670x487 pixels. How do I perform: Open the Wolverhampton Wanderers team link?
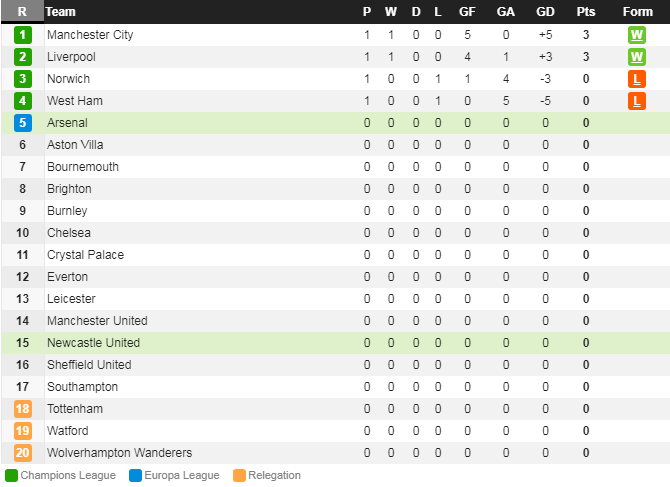120,453
